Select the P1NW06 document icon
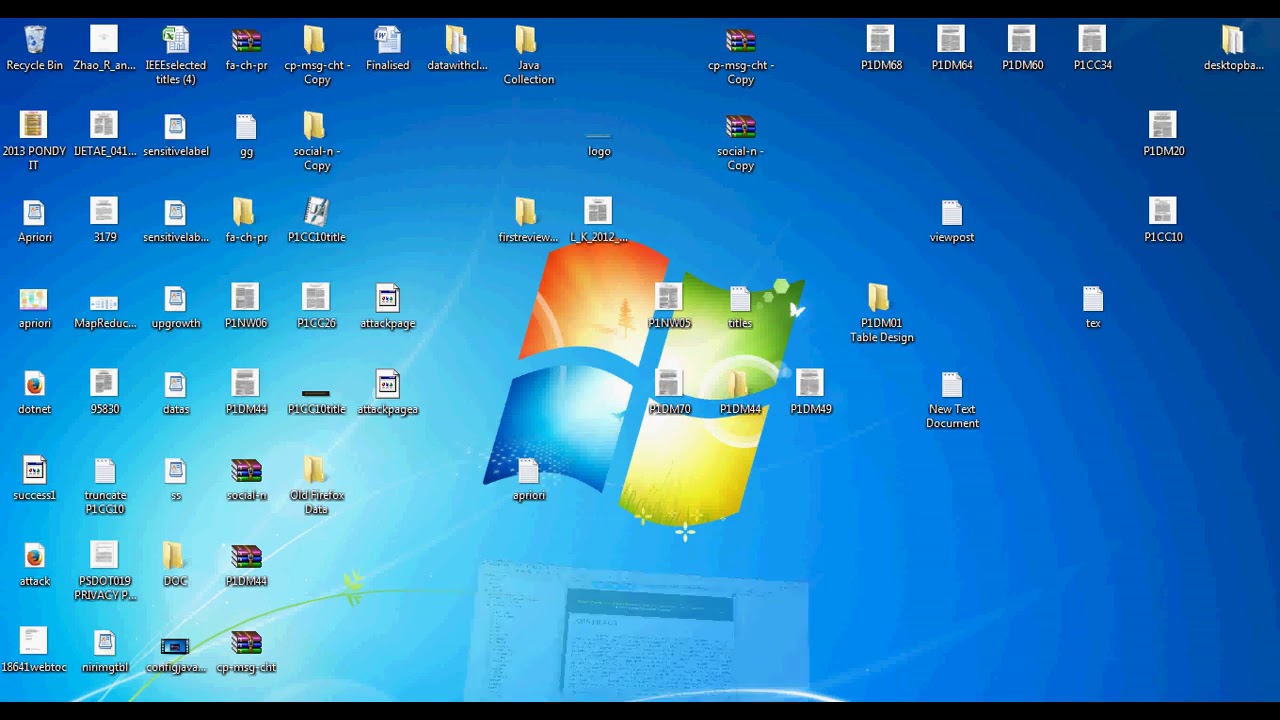1280x720 pixels. point(246,299)
